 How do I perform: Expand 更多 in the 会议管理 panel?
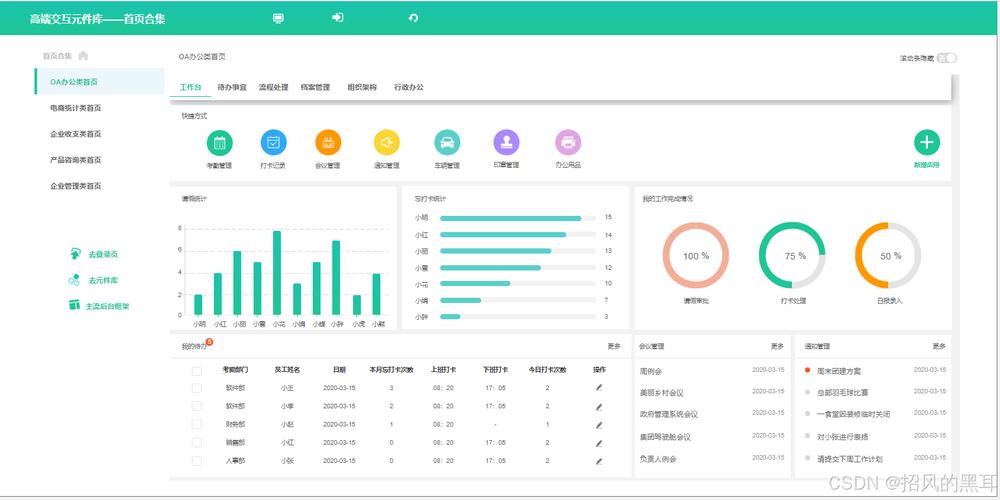tap(777, 347)
